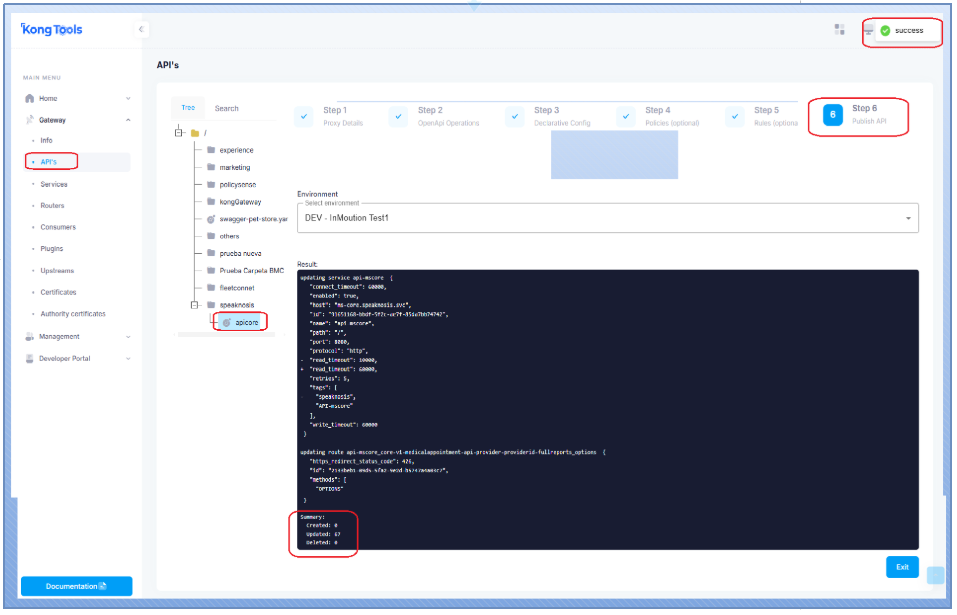Select the swagger-pet-store.yaml file icon

211,218
